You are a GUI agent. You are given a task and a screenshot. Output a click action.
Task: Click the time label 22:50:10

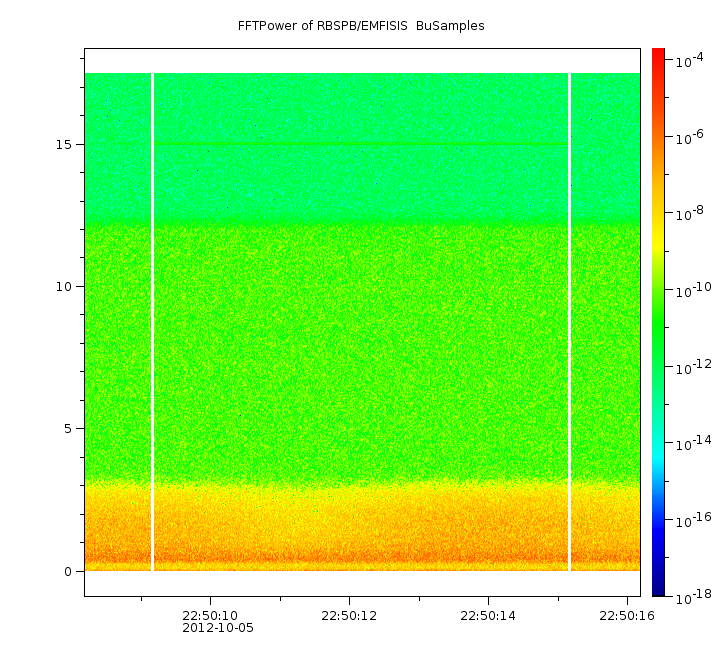pyautogui.click(x=210, y=616)
